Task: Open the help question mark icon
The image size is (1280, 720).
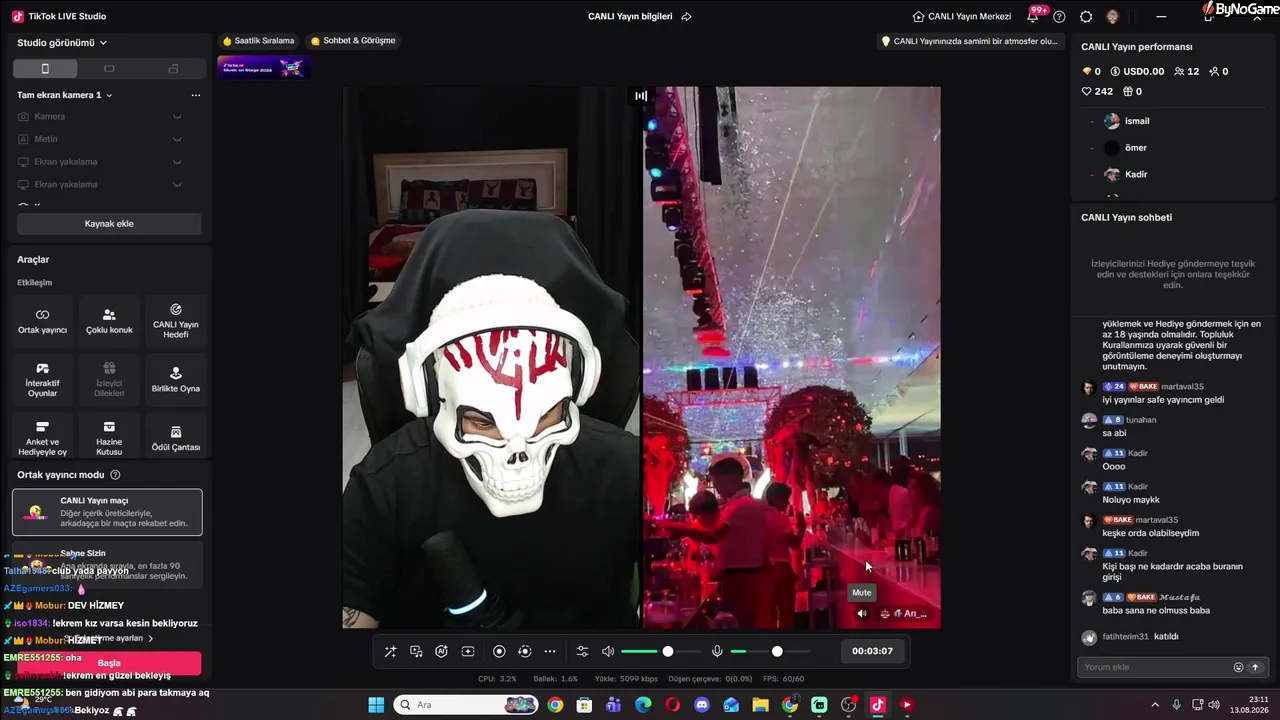Action: point(1059,16)
